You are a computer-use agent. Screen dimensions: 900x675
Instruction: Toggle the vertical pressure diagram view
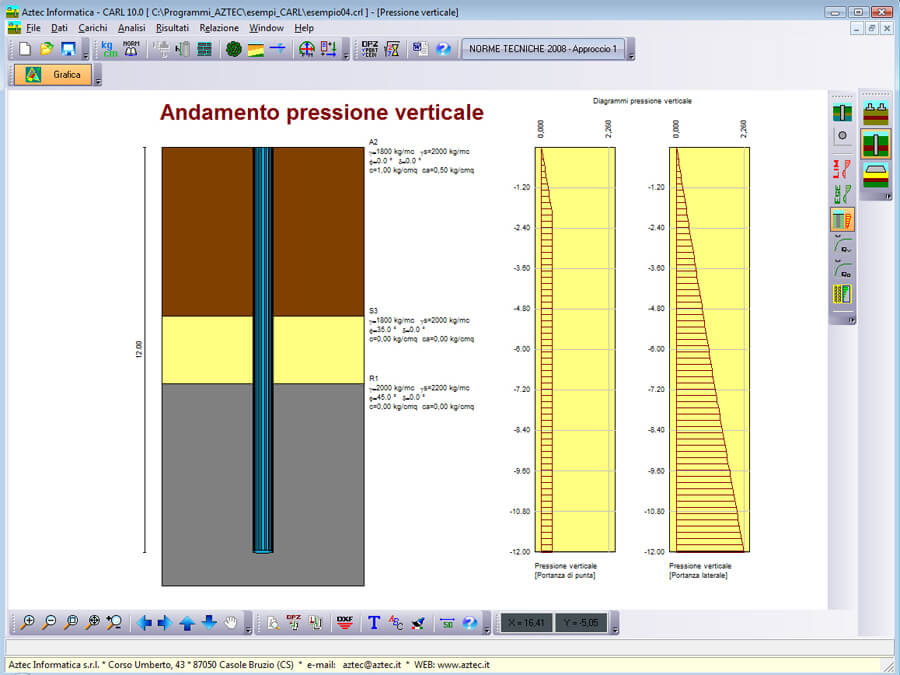pos(842,220)
